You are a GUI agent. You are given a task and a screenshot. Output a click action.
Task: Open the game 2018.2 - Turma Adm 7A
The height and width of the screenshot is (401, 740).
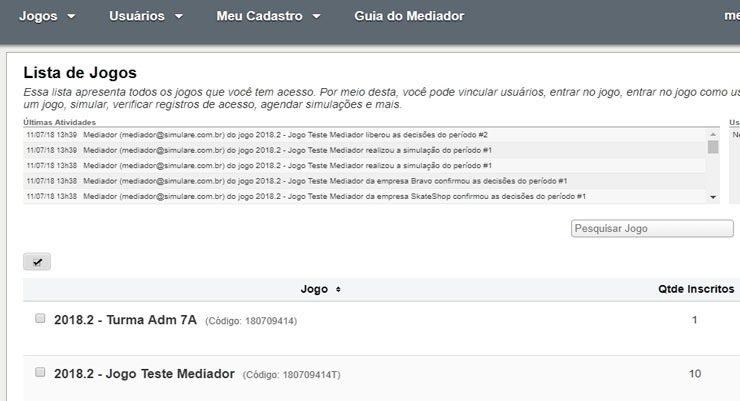127,320
